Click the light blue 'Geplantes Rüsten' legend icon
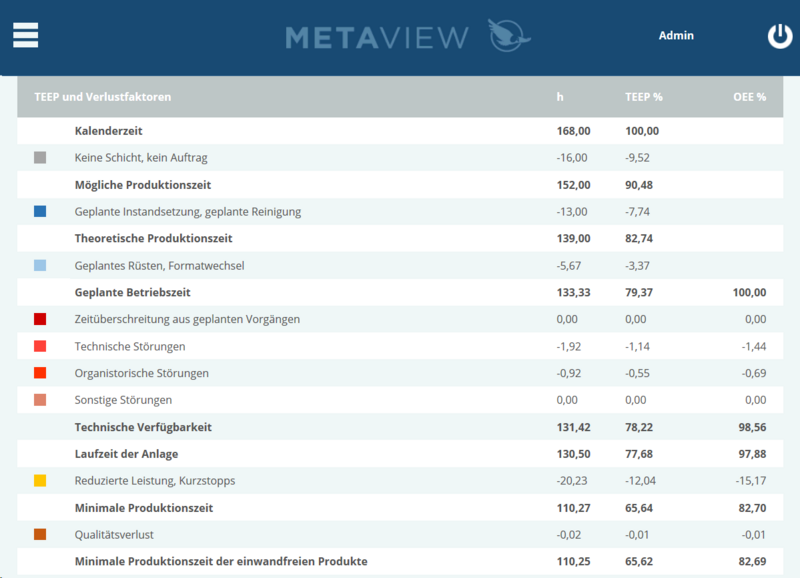The width and height of the screenshot is (800, 578). (x=41, y=265)
